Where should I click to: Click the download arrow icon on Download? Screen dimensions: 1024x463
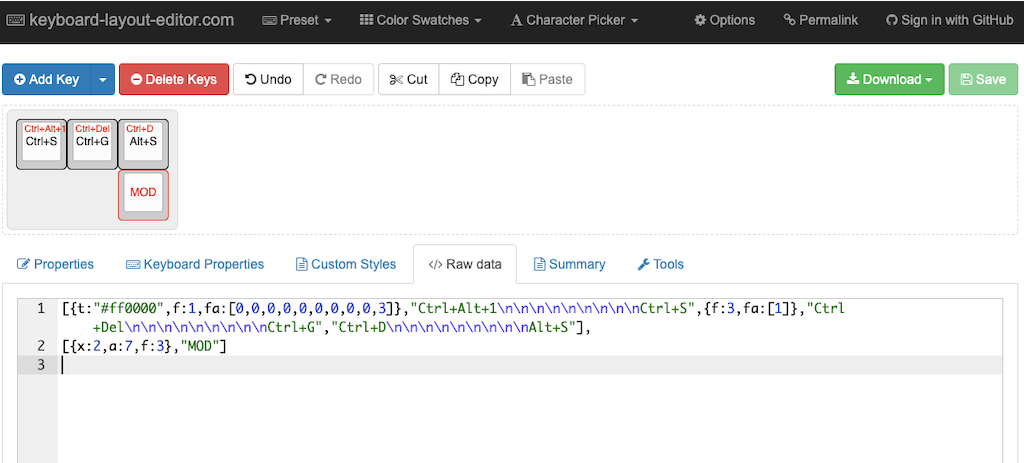tap(853, 79)
